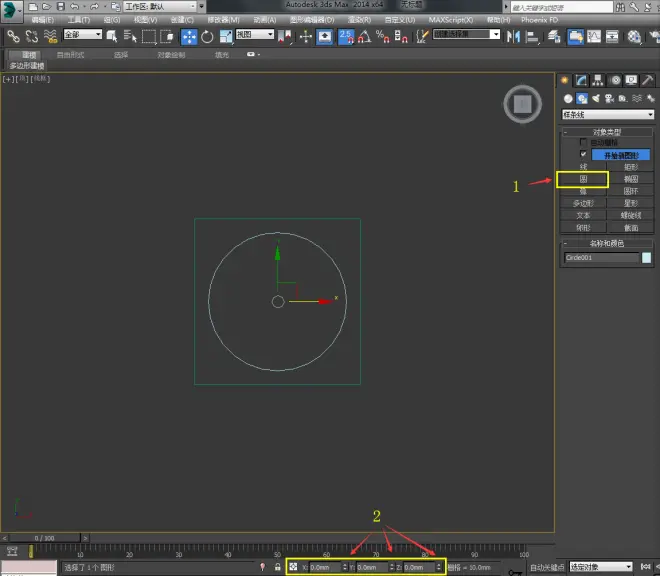Click the 星形 star shape button

click(631, 204)
